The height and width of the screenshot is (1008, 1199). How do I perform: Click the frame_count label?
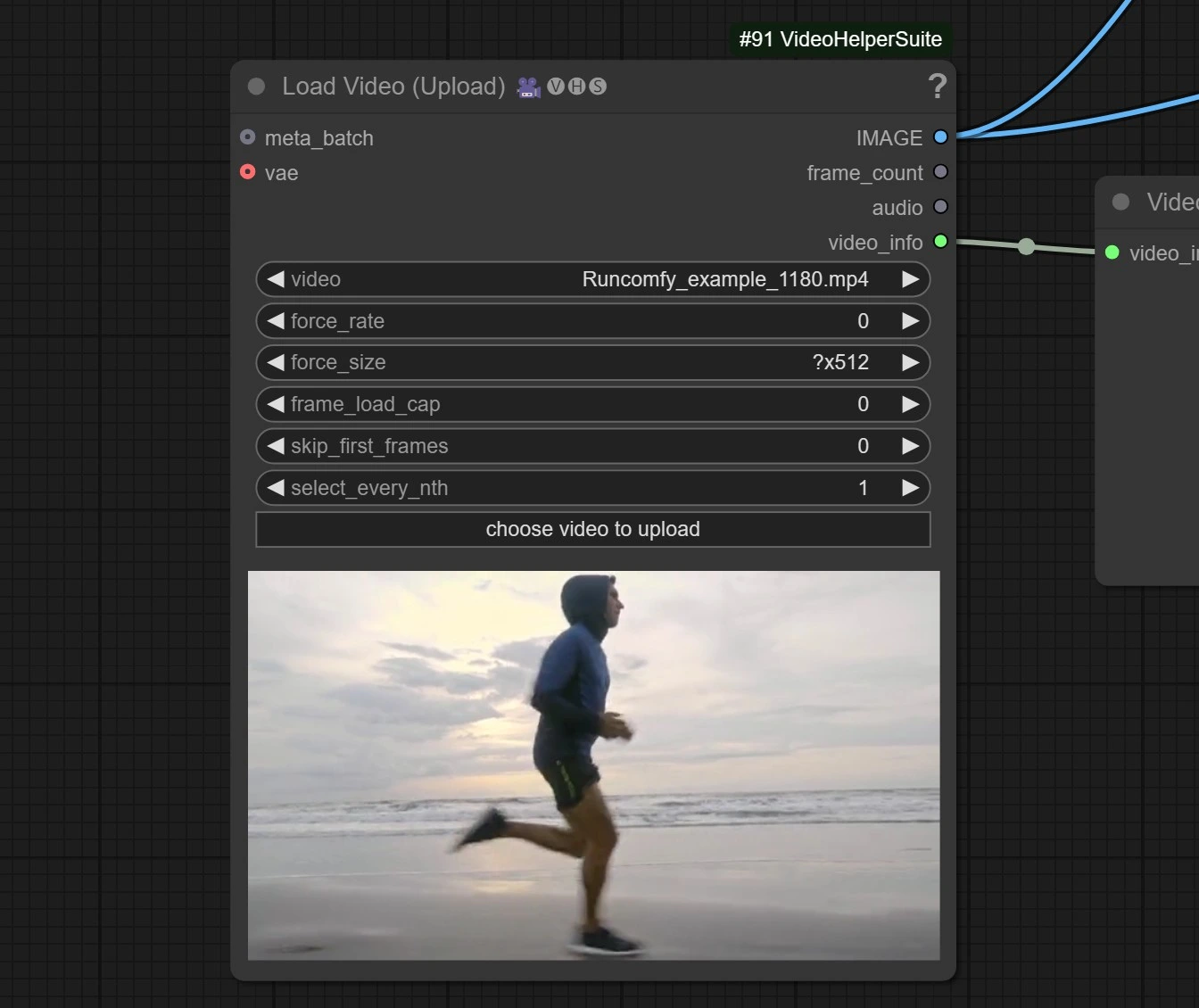(x=864, y=173)
